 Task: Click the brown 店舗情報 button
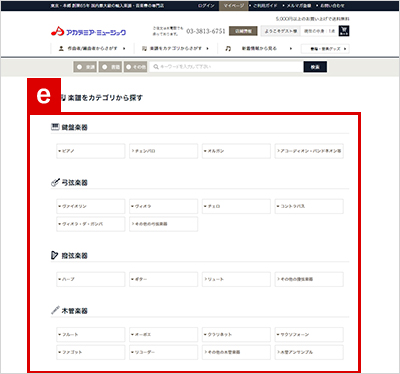(x=243, y=31)
